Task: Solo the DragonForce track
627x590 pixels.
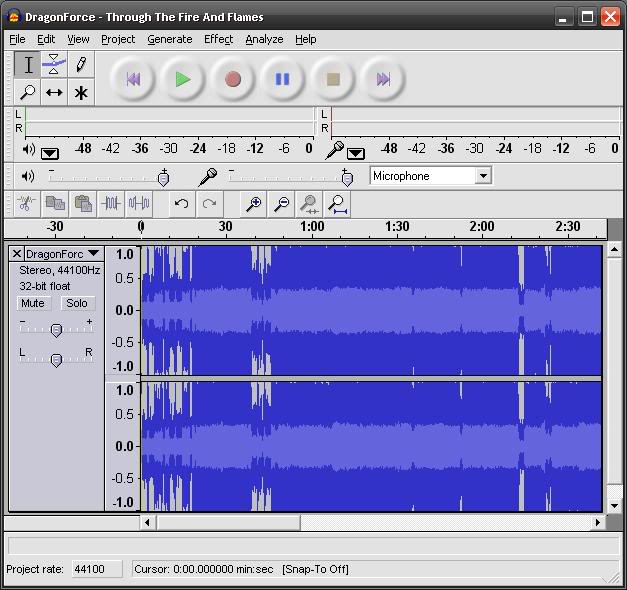Action: (x=77, y=303)
